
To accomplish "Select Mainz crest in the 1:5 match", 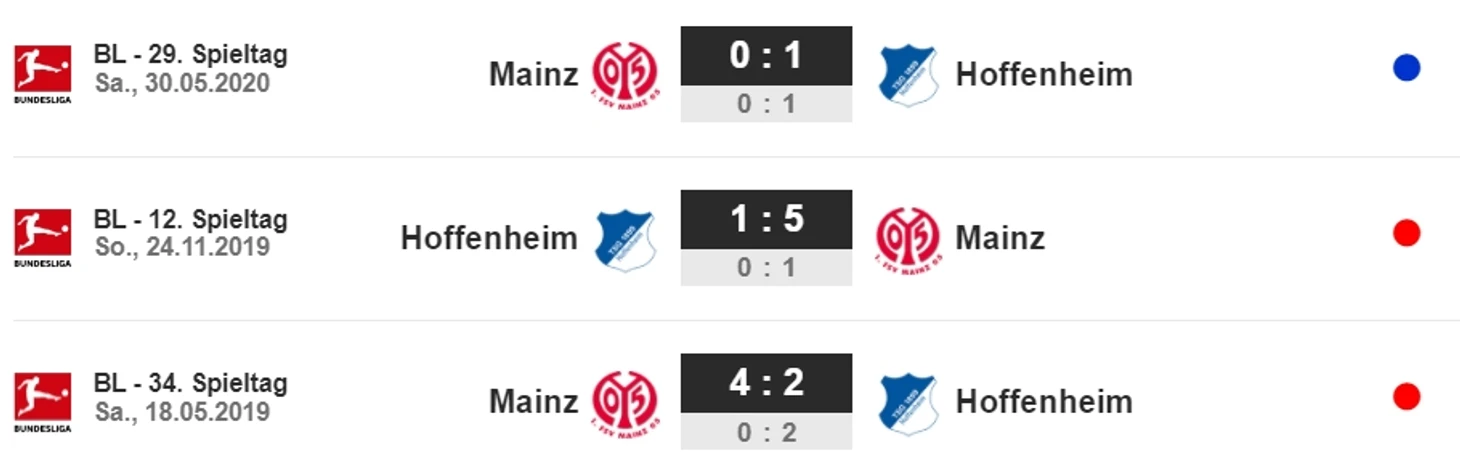I will coord(908,240).
